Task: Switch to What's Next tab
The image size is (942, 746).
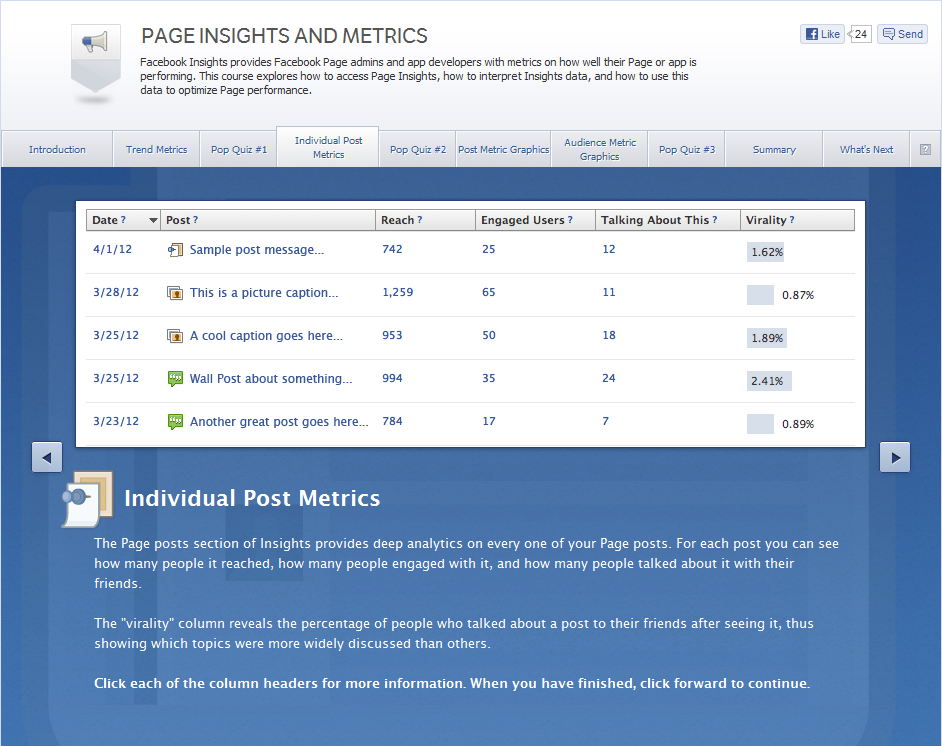Action: tap(866, 150)
